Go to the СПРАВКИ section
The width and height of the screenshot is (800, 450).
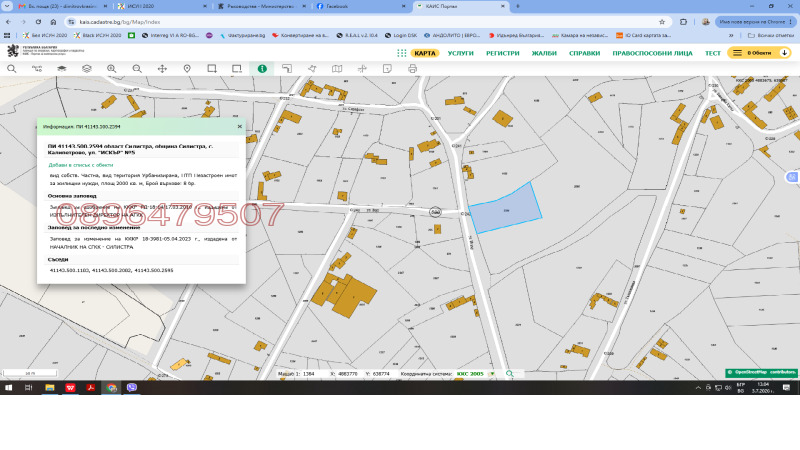[x=584, y=53]
